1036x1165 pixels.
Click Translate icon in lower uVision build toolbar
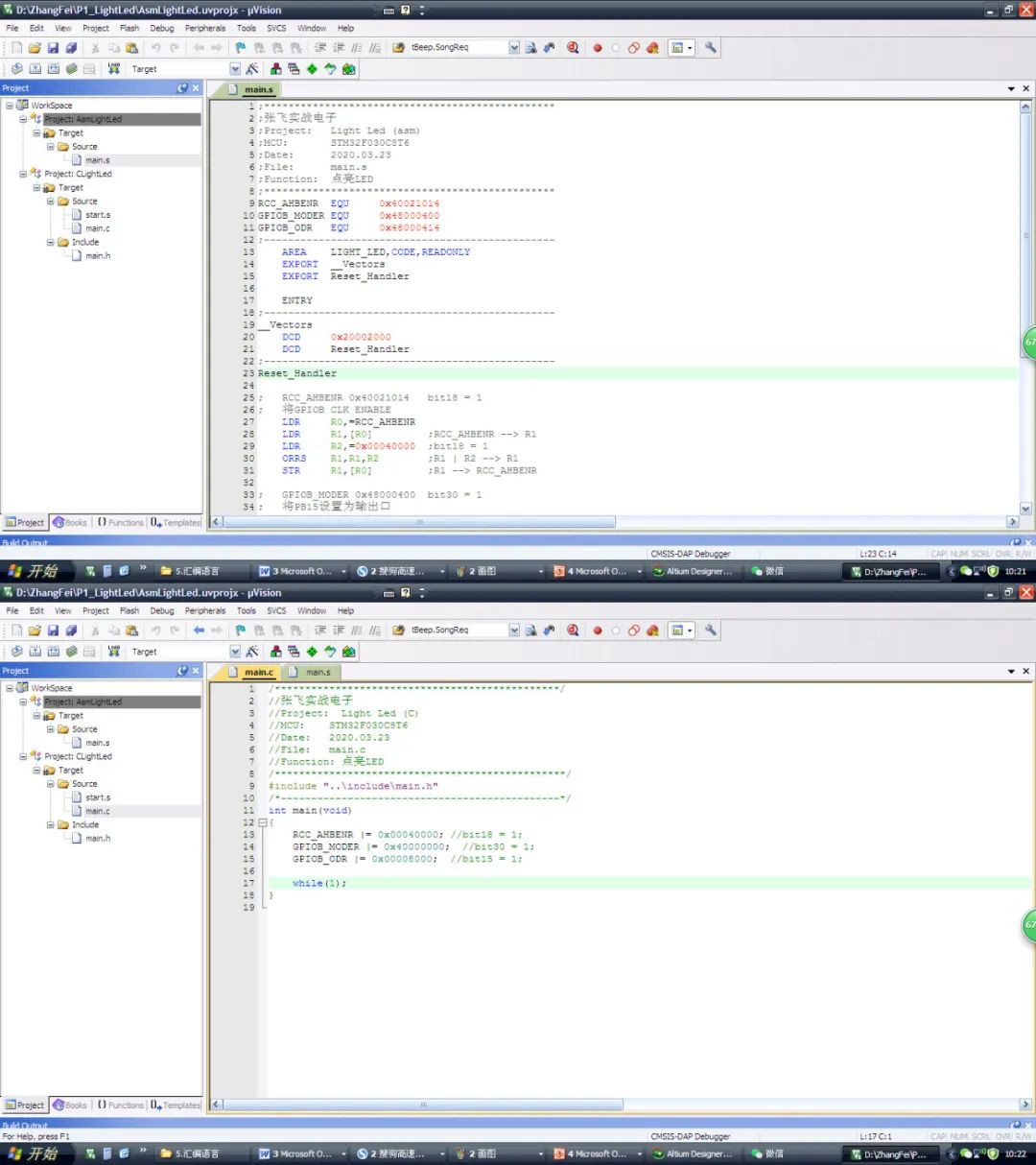coord(16,652)
